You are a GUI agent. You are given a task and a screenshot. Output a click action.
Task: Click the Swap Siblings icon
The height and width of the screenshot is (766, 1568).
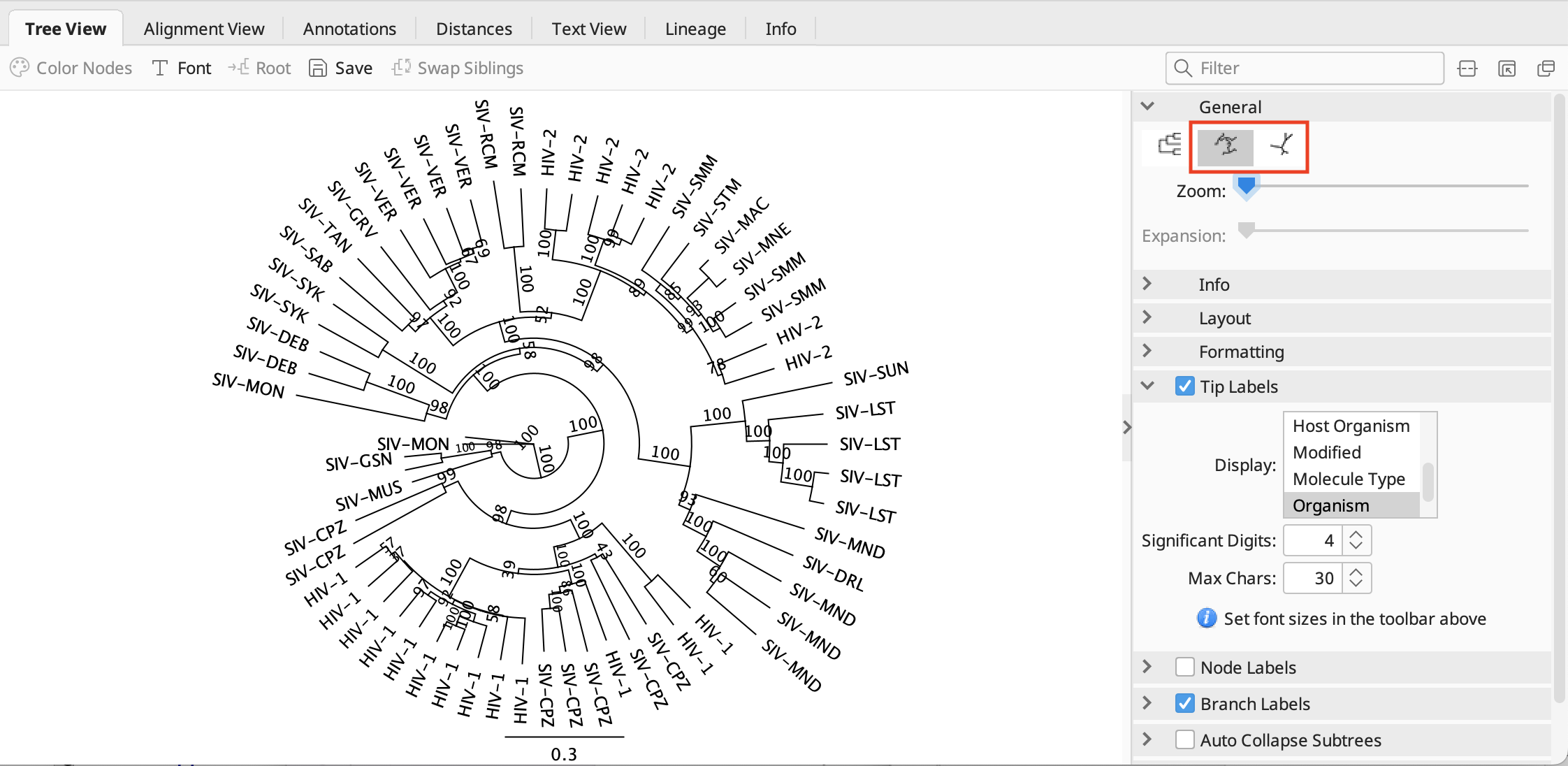tap(401, 68)
